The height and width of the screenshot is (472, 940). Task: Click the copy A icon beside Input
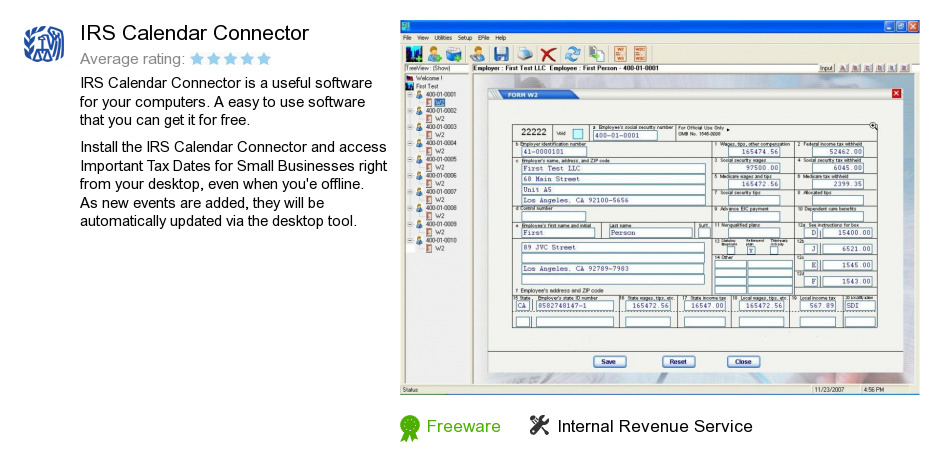tap(843, 68)
